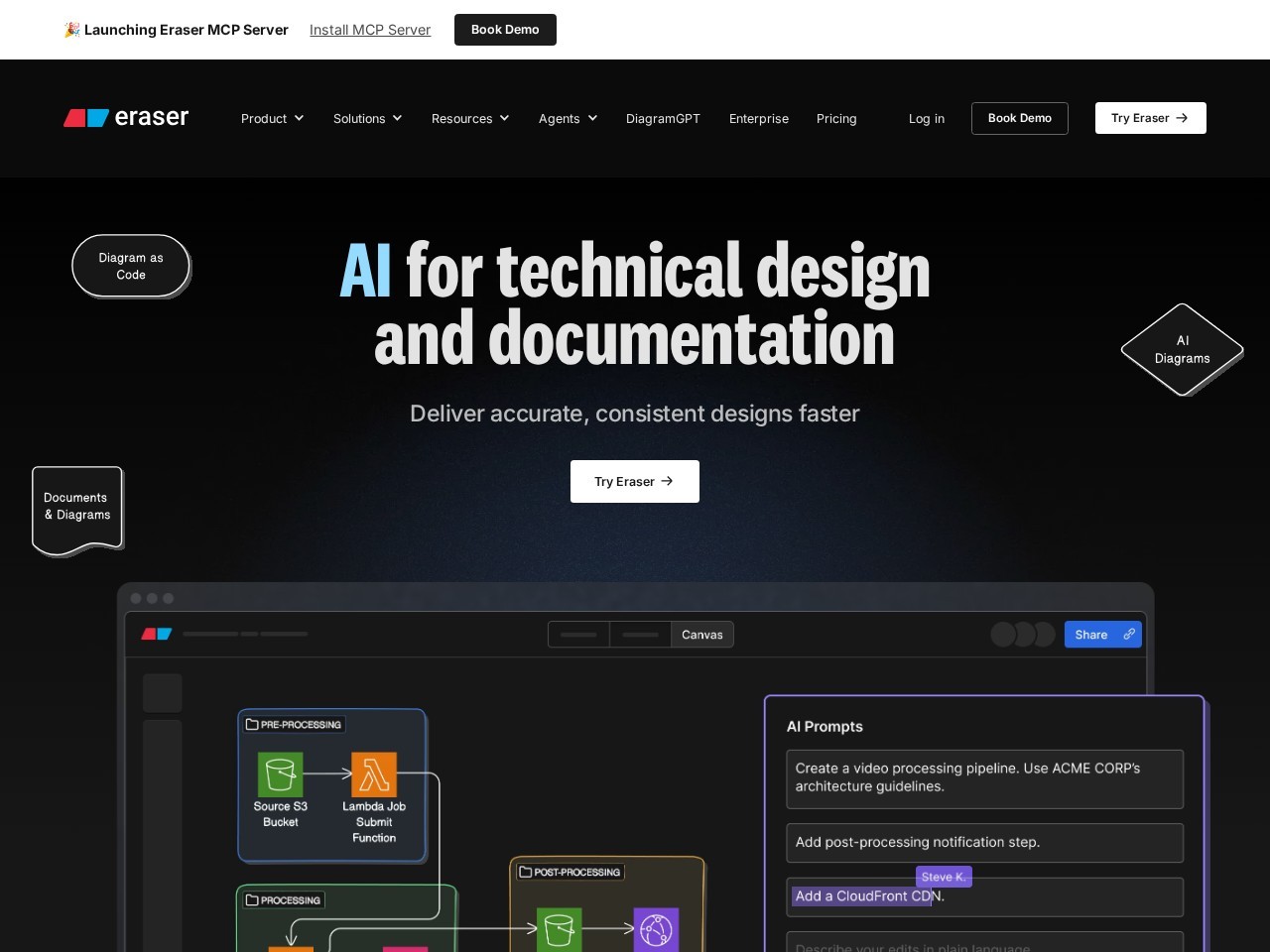Click the Log in link
The image size is (1270, 952).
pyautogui.click(x=927, y=118)
